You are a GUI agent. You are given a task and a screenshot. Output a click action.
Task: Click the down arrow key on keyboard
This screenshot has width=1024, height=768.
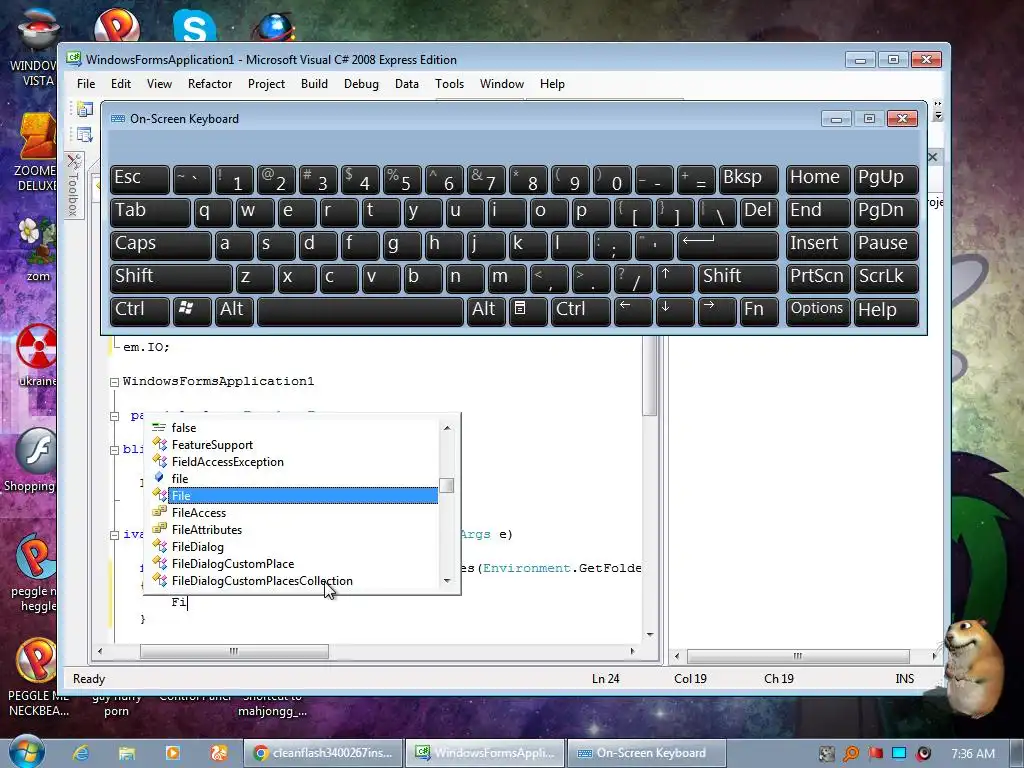click(675, 311)
